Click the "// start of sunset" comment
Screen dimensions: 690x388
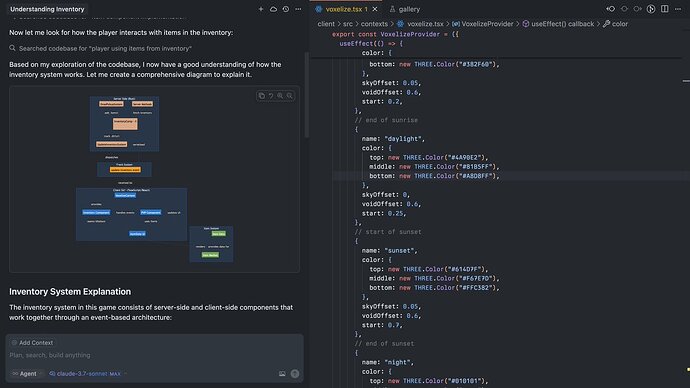(x=388, y=231)
